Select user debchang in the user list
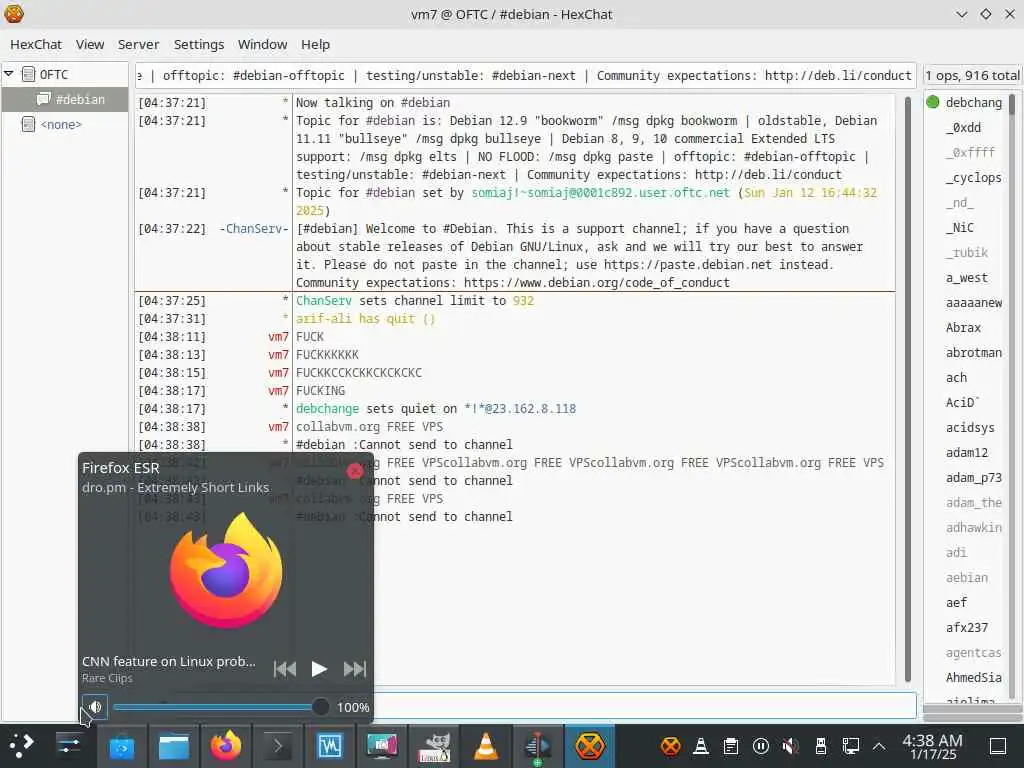 point(974,103)
